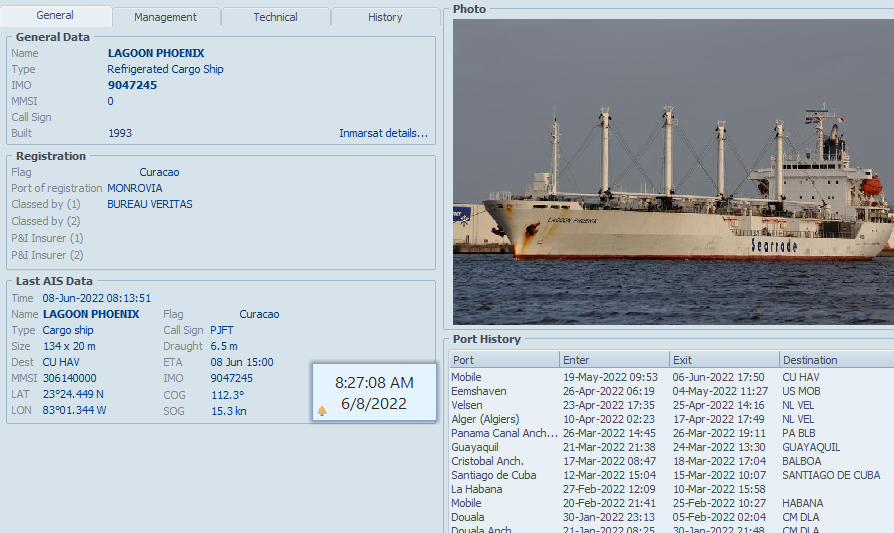Click the AIS destination CU HAV
894x533 pixels.
tap(61, 362)
